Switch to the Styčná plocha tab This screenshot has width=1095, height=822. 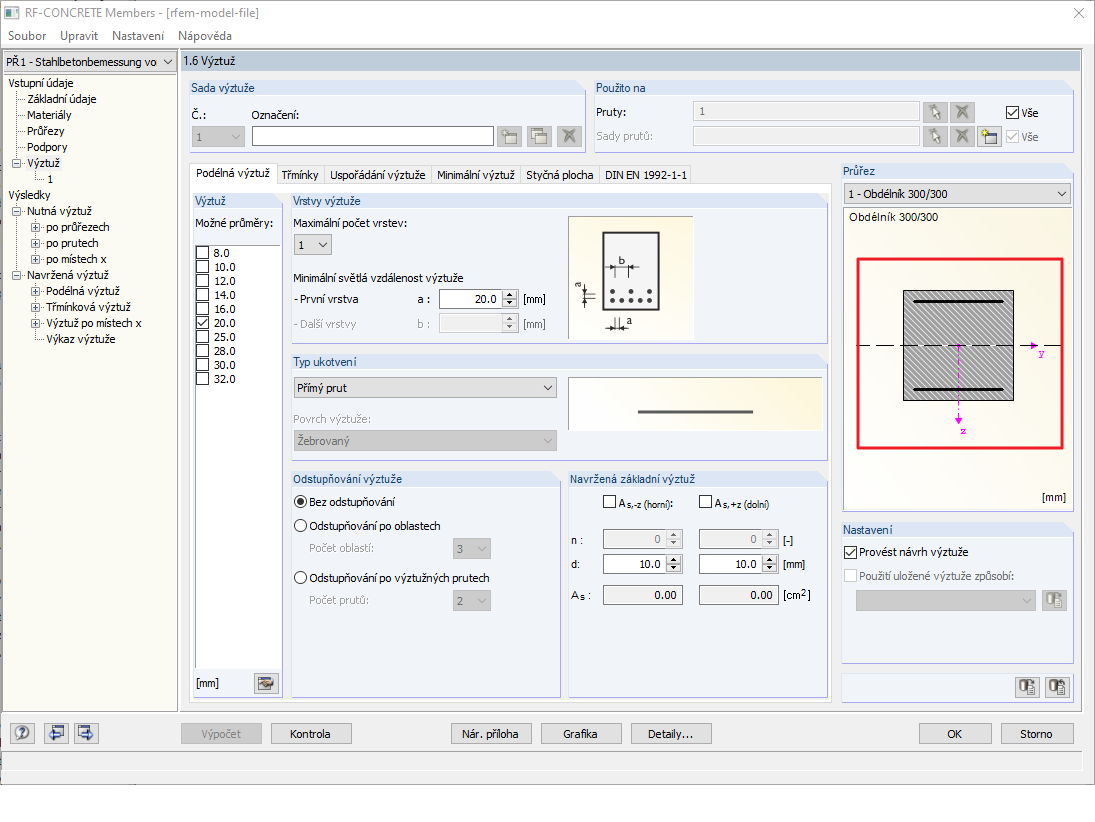coord(559,175)
